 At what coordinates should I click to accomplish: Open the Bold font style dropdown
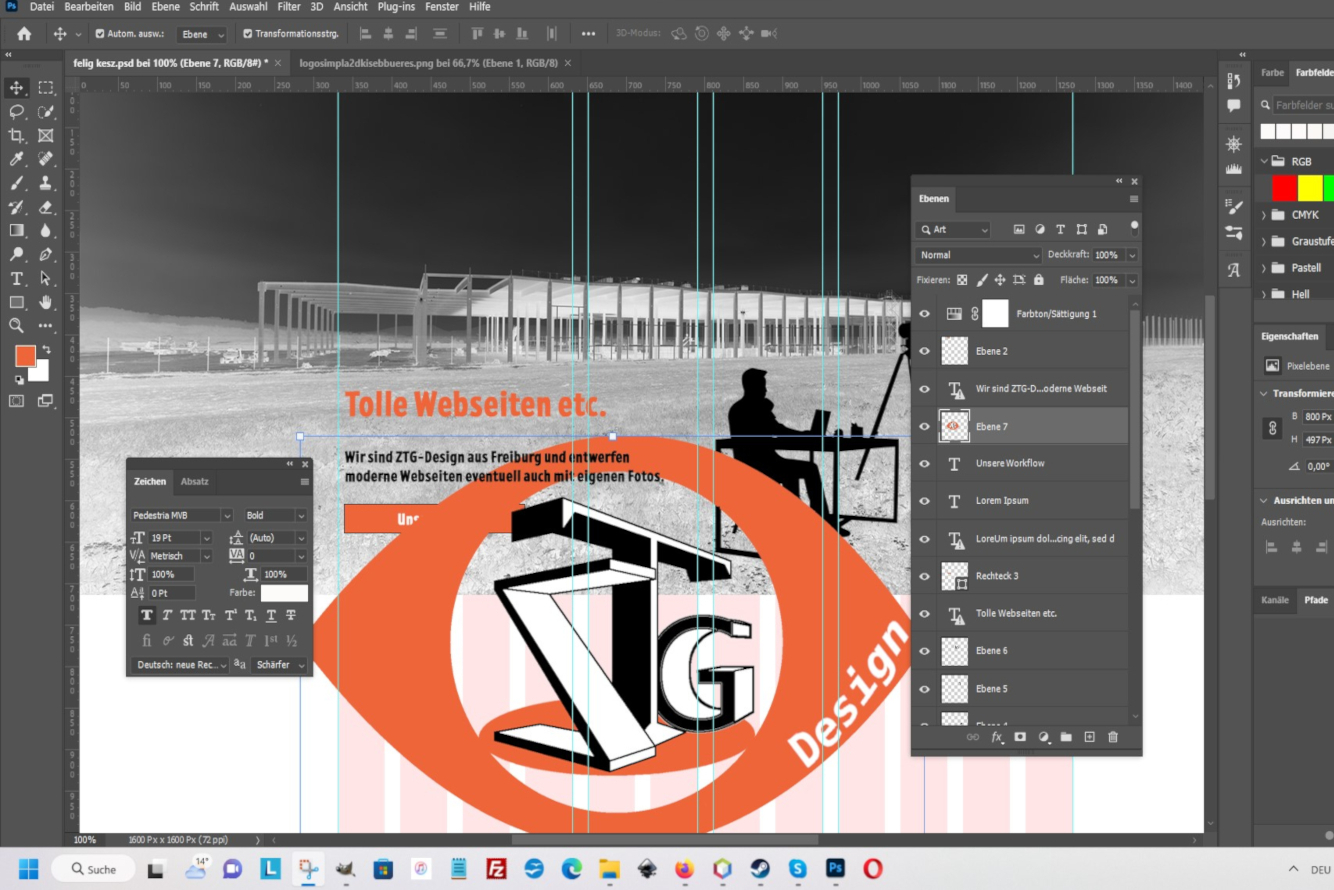[275, 515]
